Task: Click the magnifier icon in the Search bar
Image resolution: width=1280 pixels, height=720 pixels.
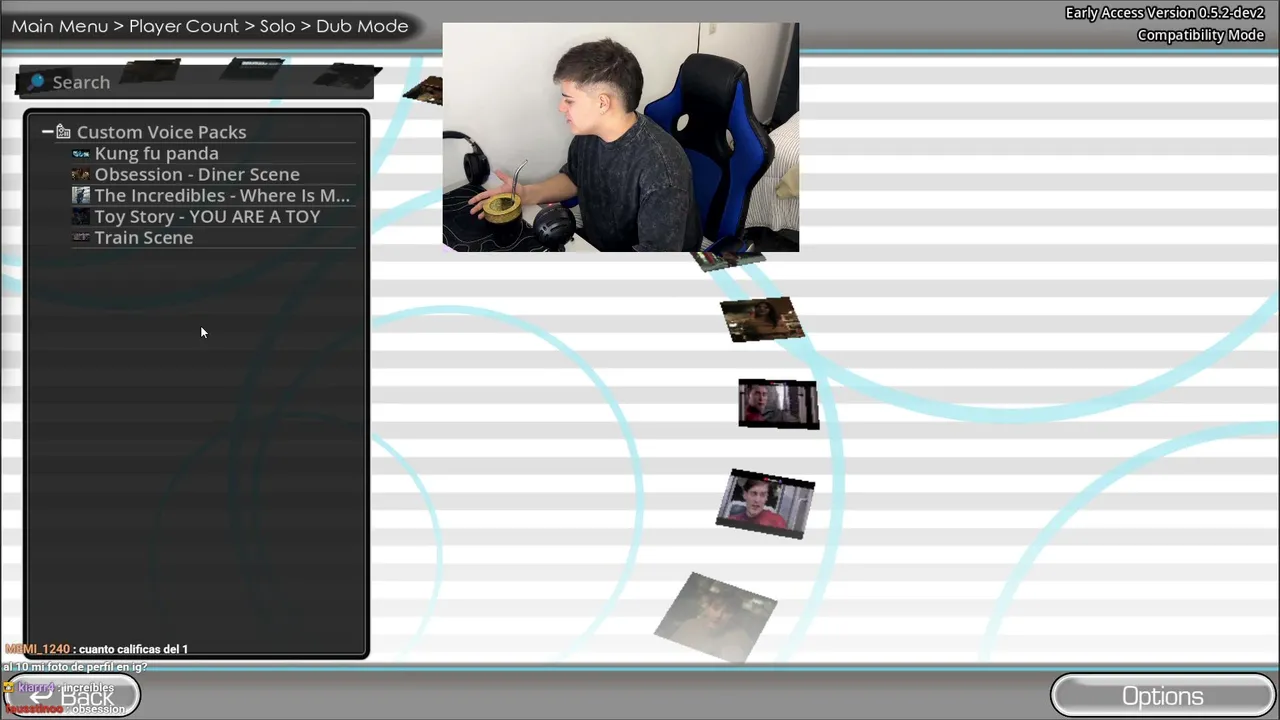Action: pyautogui.click(x=35, y=82)
